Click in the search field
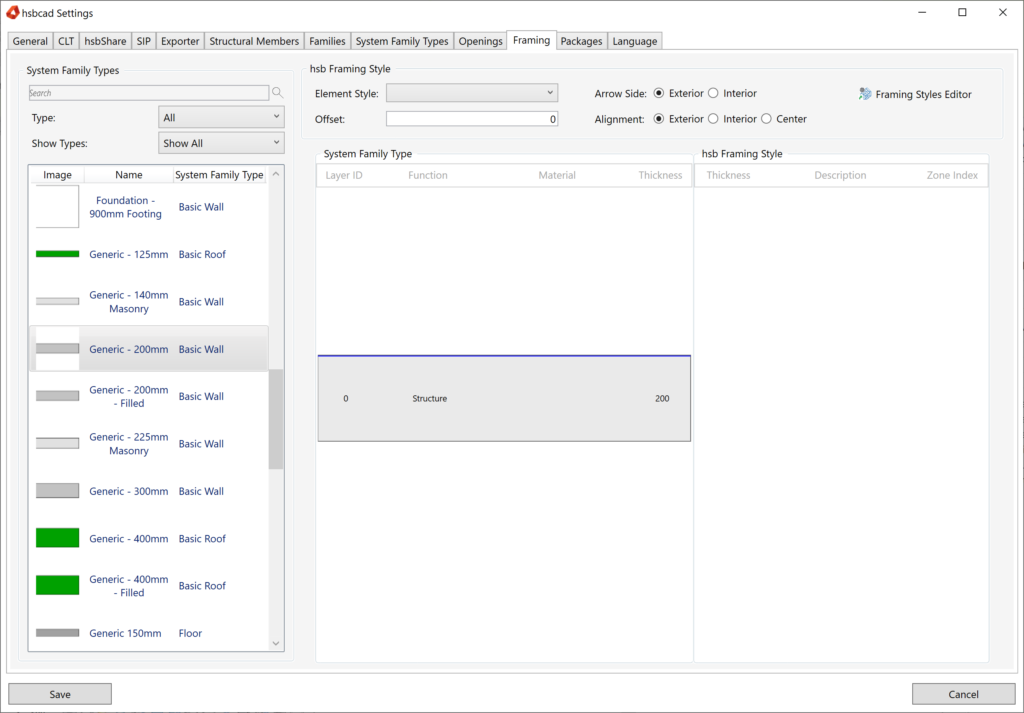The image size is (1024, 713). 149,93
